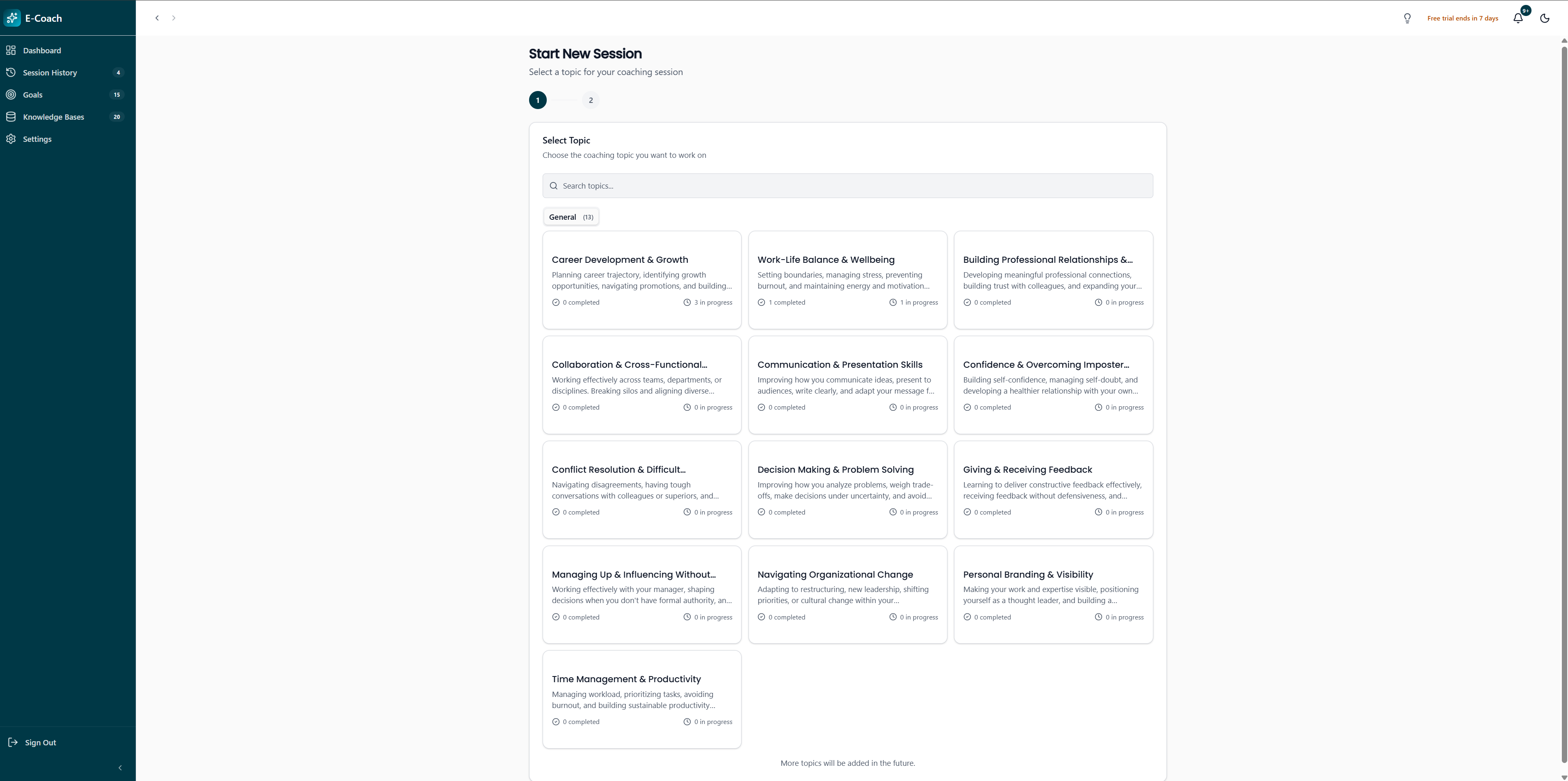Navigate back using the left arrow
This screenshot has height=781, width=1568.
coord(157,18)
